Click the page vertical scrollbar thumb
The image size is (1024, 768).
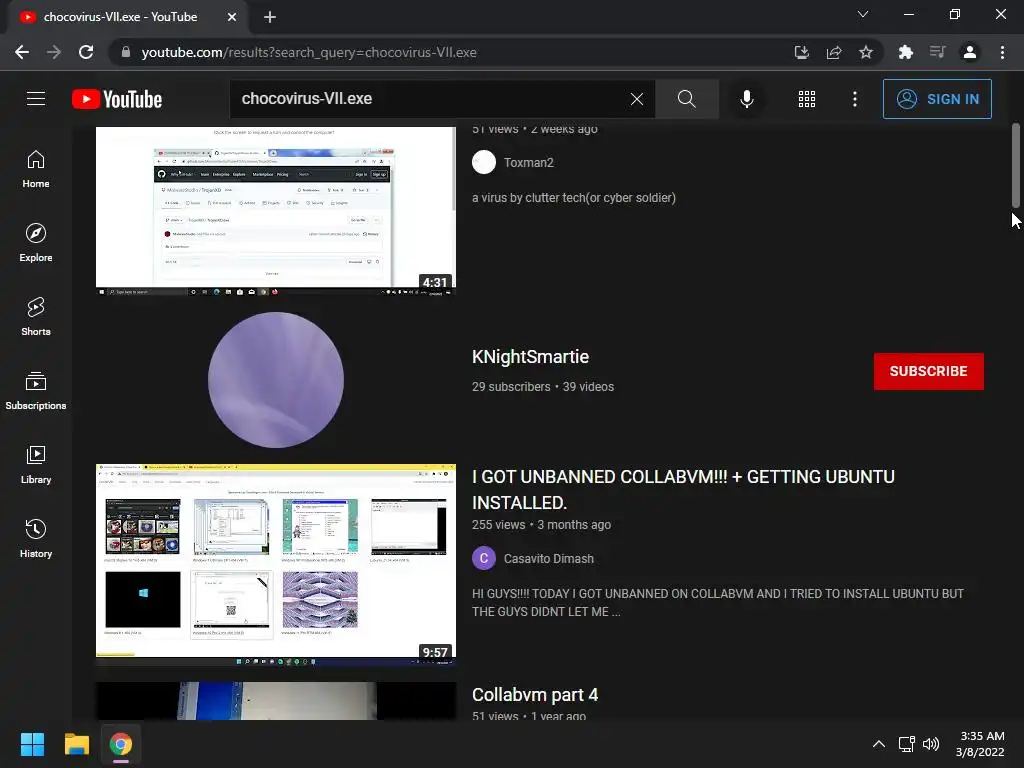pos(1016,165)
